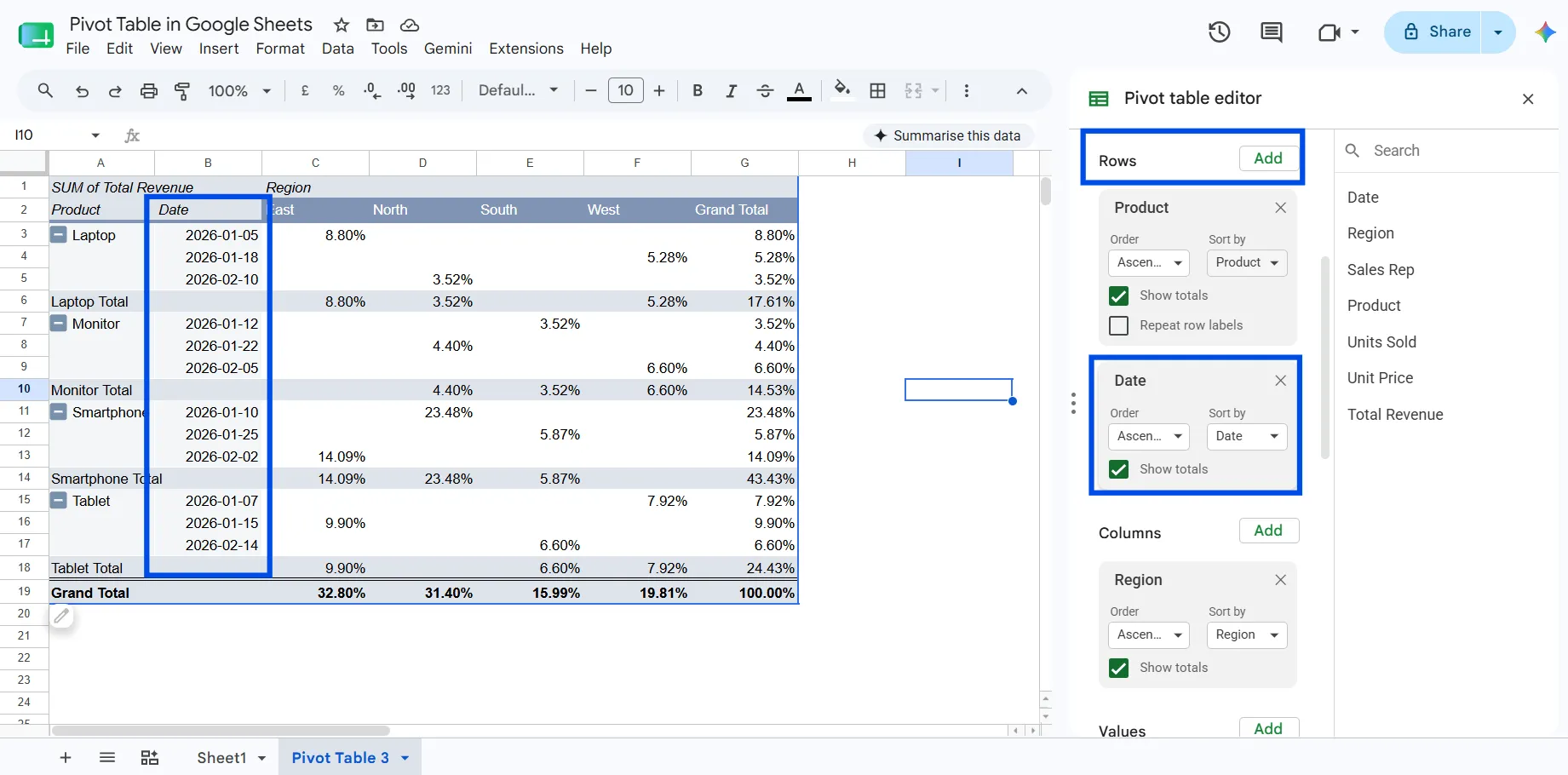Enable Repeat row labels checkbox
The image size is (1568, 775).
coord(1118,325)
